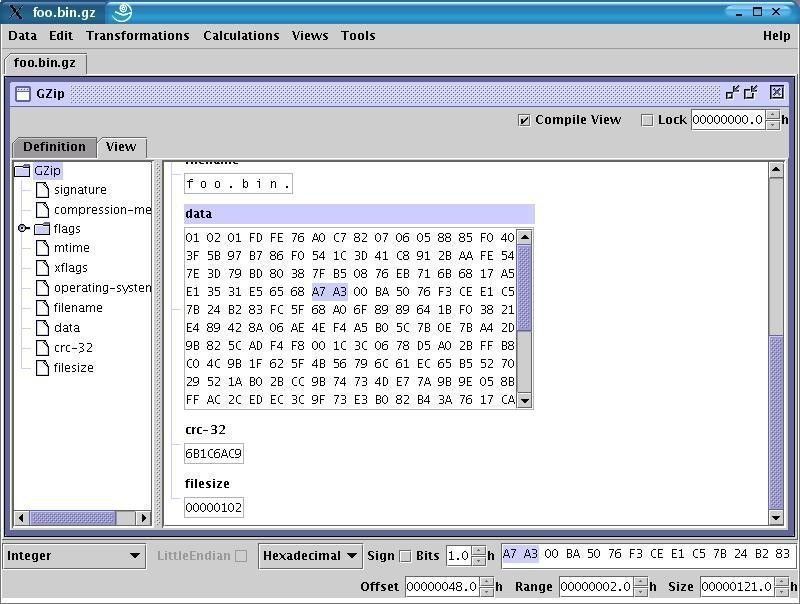Toggle the Sign checkbox in status bar

coord(404,555)
